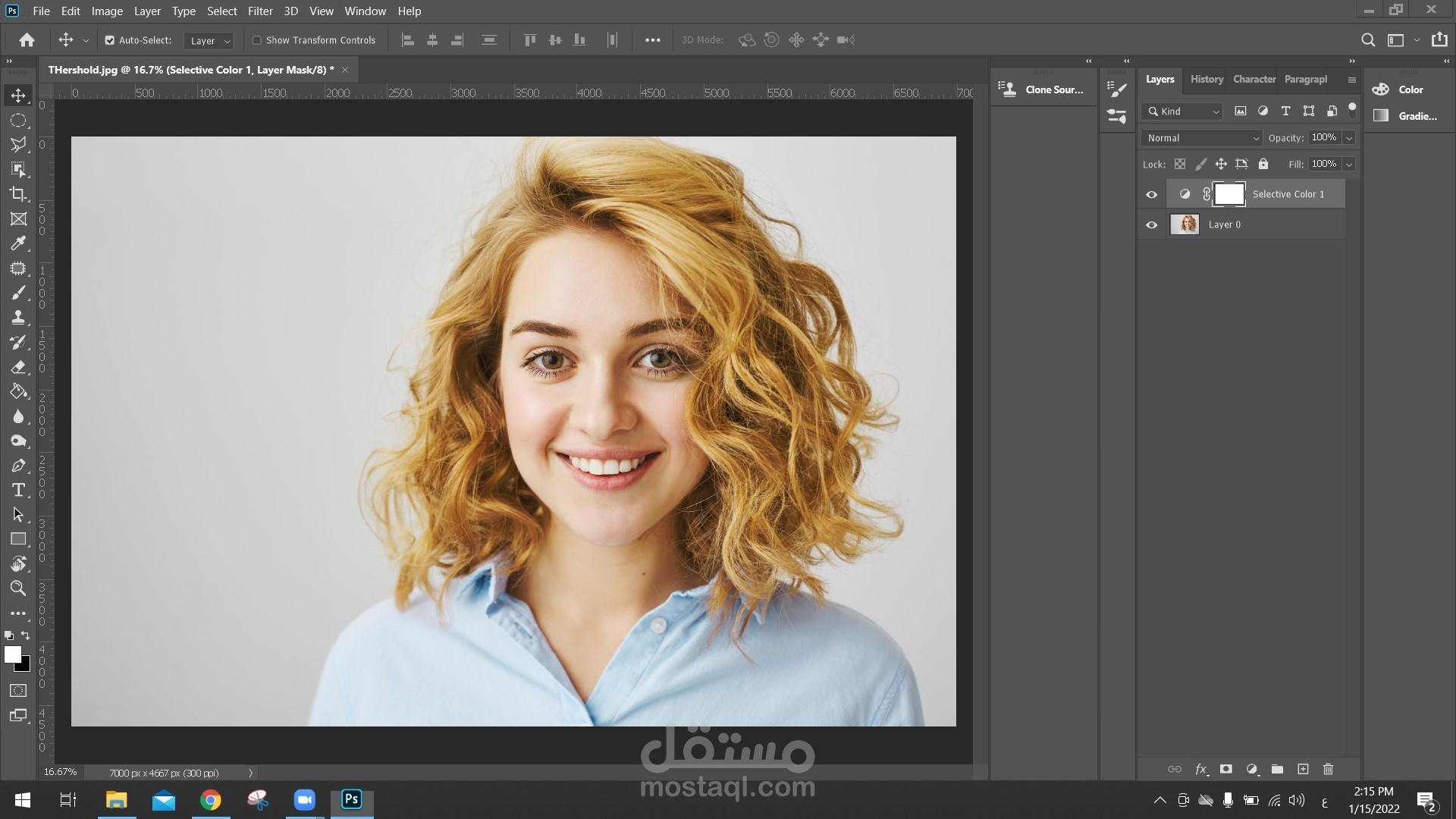Image resolution: width=1456 pixels, height=819 pixels.
Task: Select the Zoom tool in toolbar
Action: (18, 588)
